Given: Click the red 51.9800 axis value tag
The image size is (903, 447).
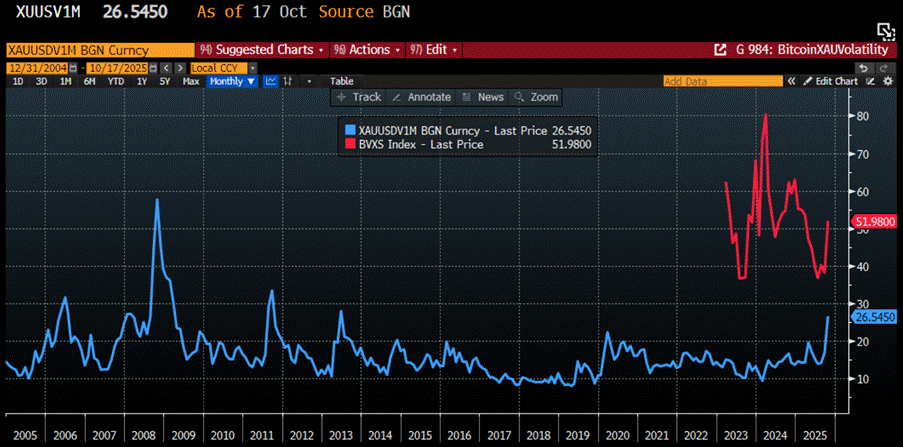Looking at the screenshot, I should pyautogui.click(x=874, y=222).
